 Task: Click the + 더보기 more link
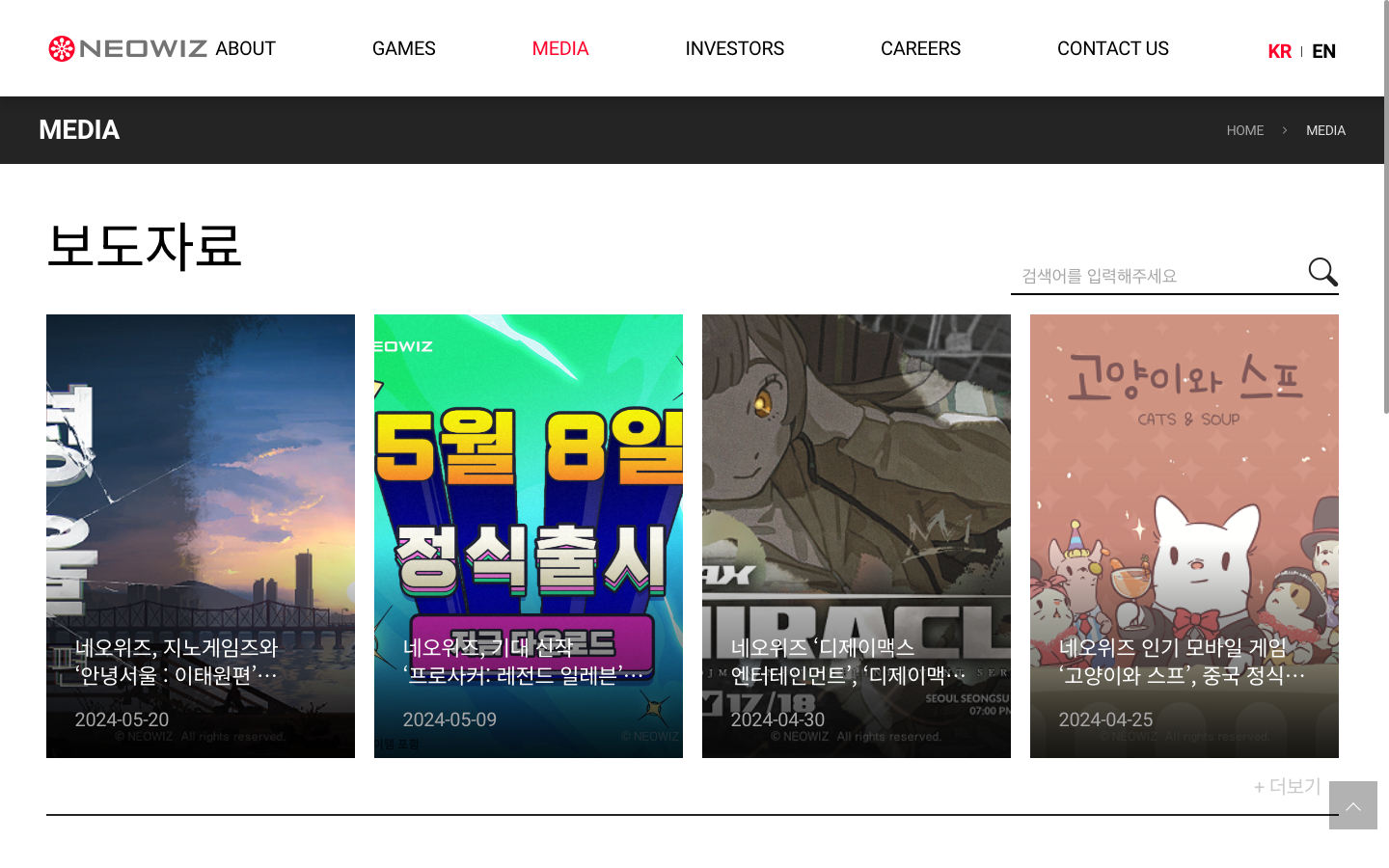coord(1287,786)
